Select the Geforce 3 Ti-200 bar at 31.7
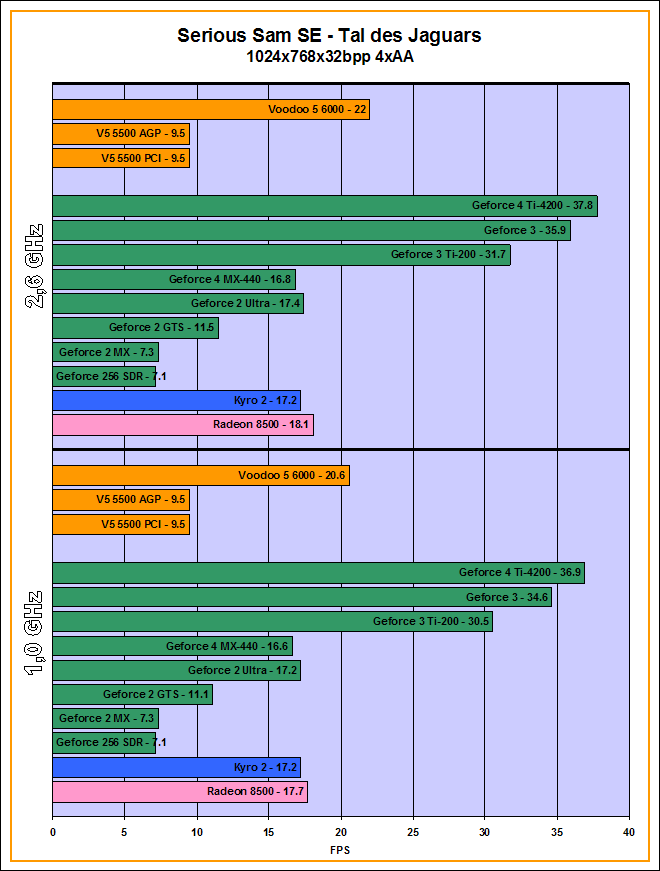 pyautogui.click(x=280, y=255)
